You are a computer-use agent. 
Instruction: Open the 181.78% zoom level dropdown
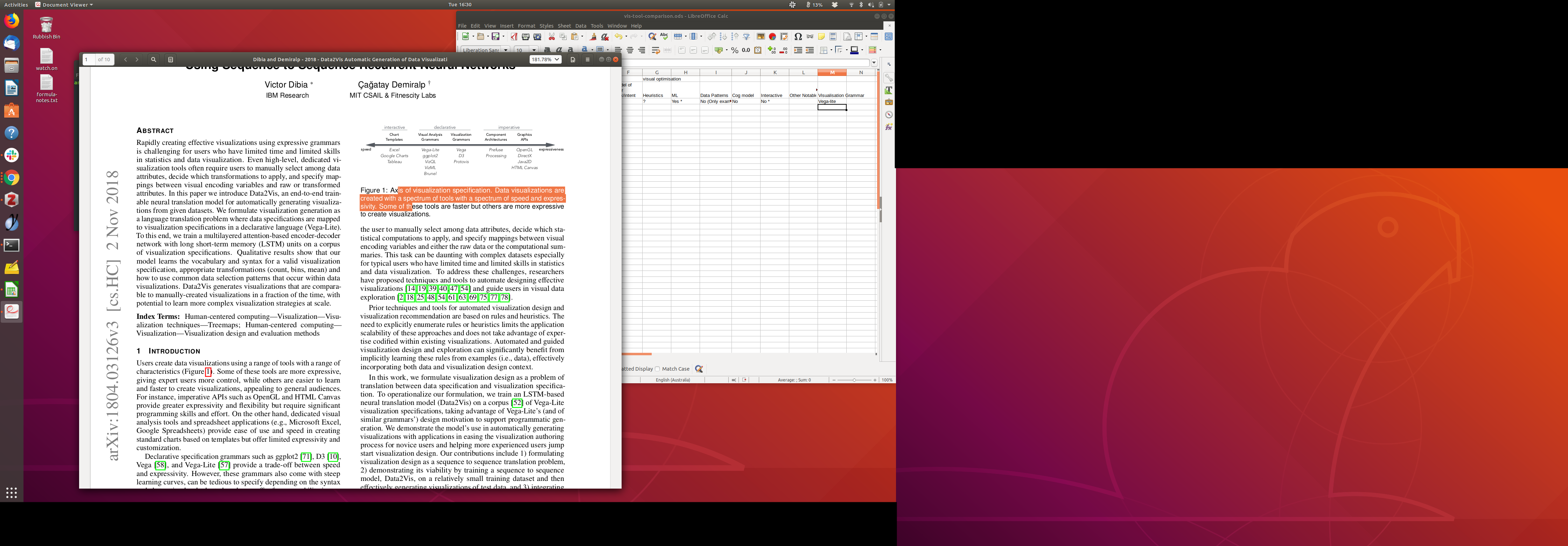tap(545, 59)
